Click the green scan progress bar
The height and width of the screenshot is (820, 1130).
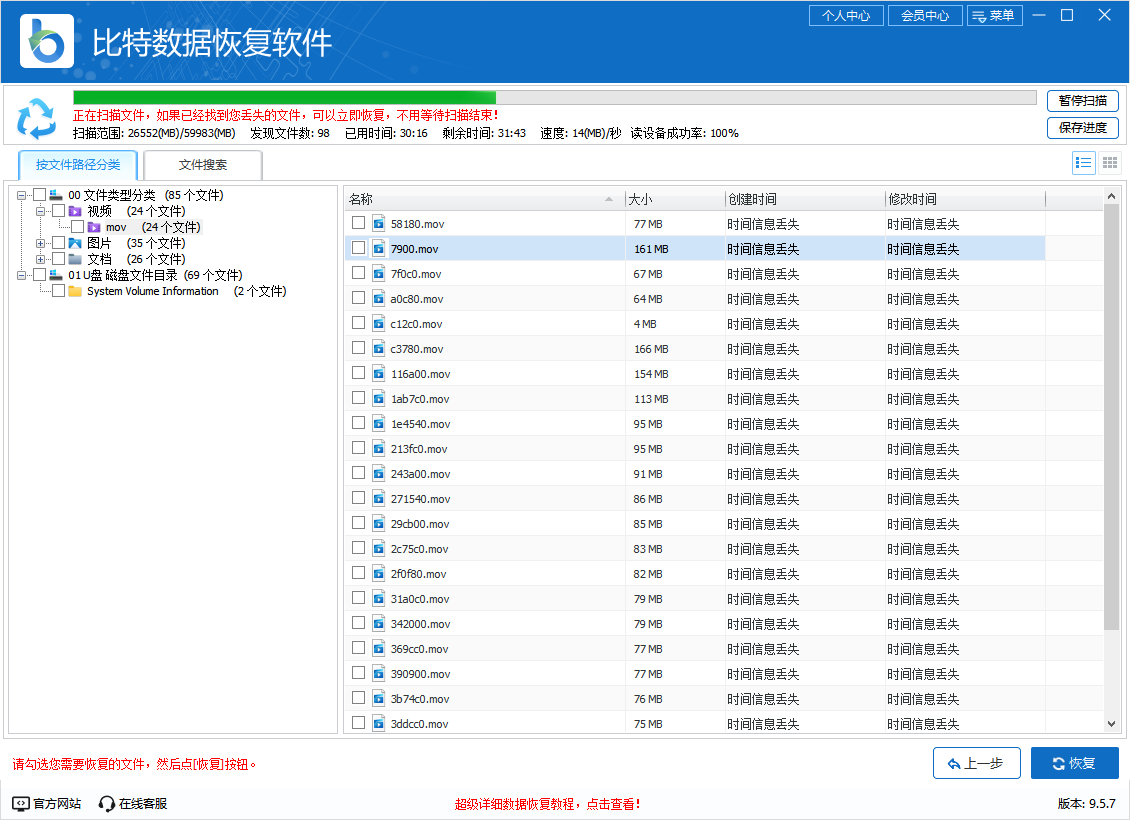(285, 97)
